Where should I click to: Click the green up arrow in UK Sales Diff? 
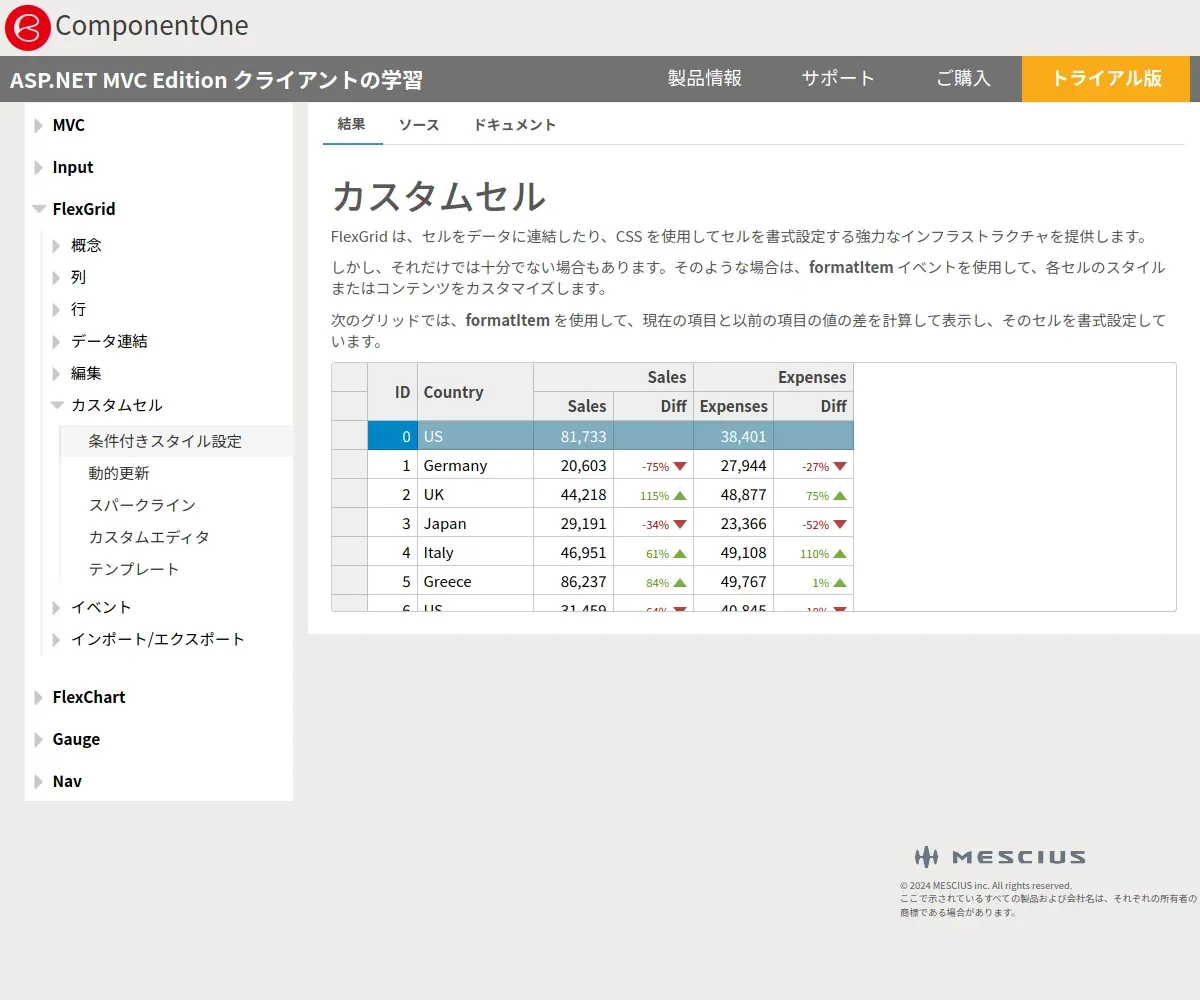[680, 495]
